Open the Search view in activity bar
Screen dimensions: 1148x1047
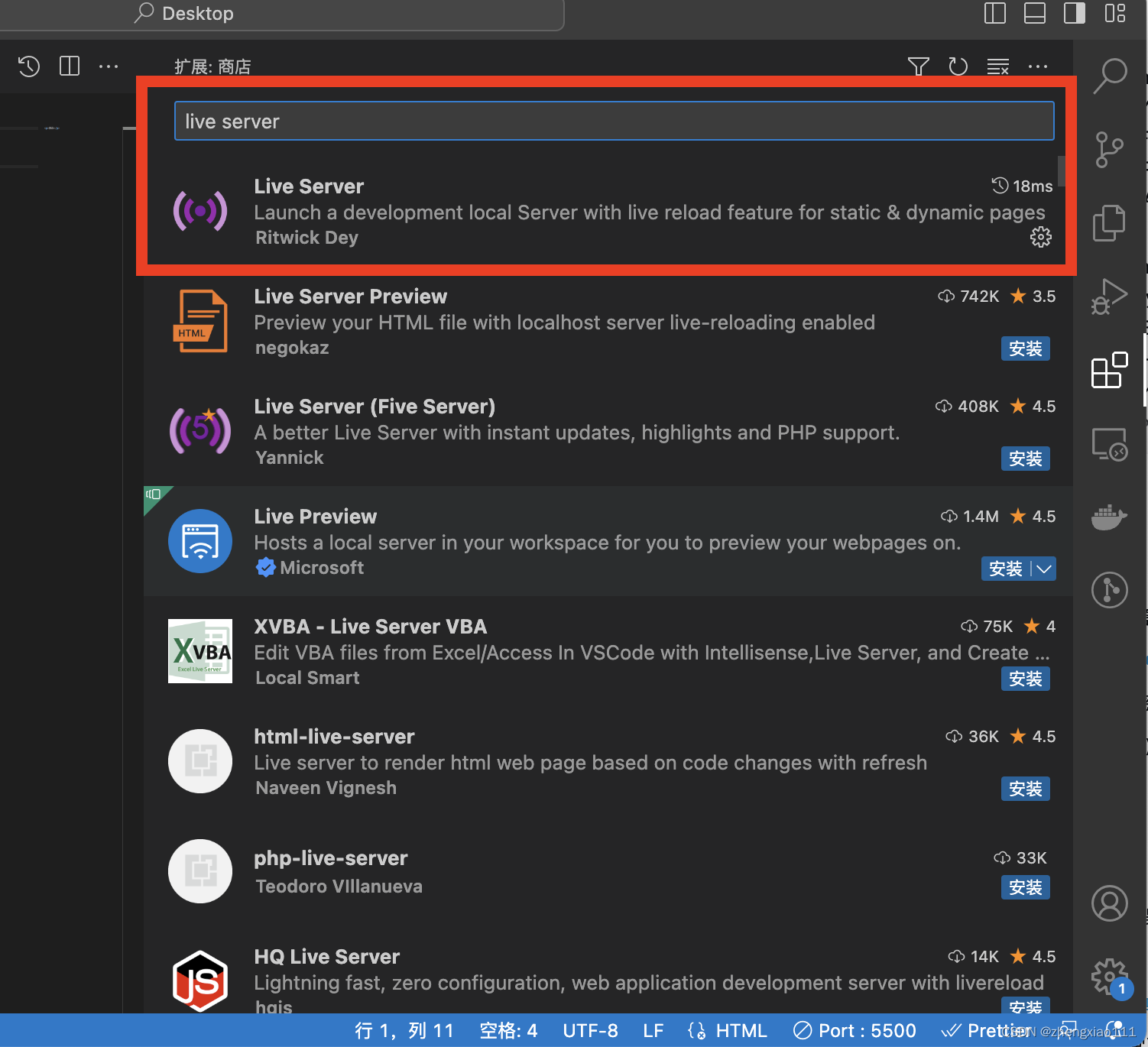coord(1110,76)
